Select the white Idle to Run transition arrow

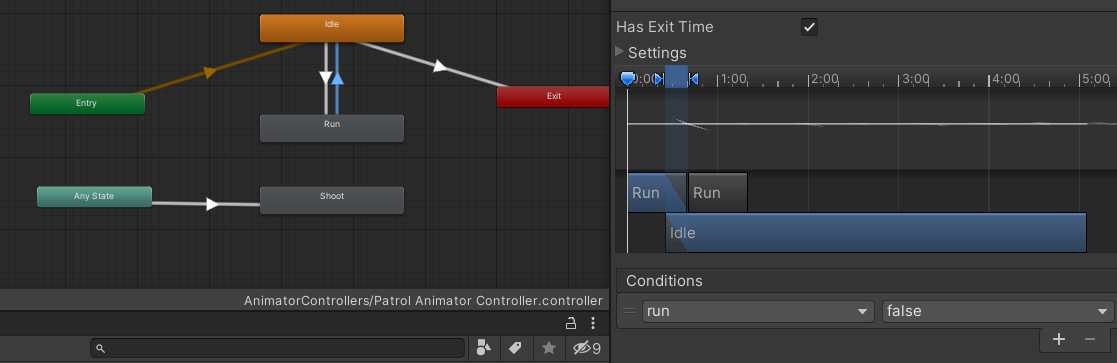coord(326,78)
